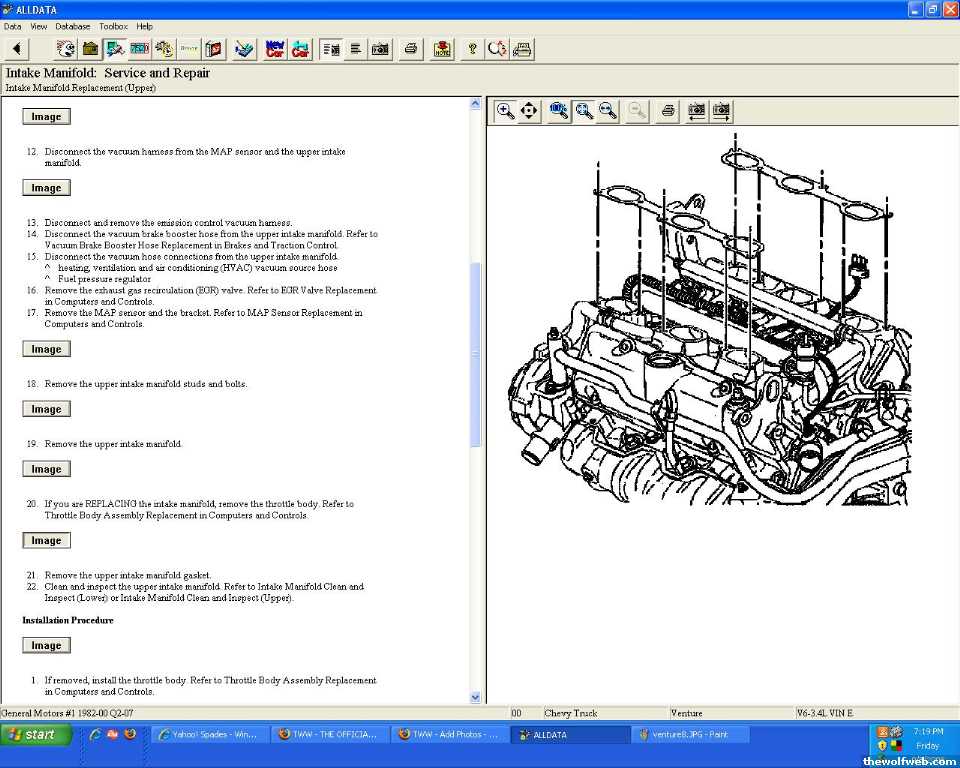Click the text pane scrollbar down arrow

(475, 697)
